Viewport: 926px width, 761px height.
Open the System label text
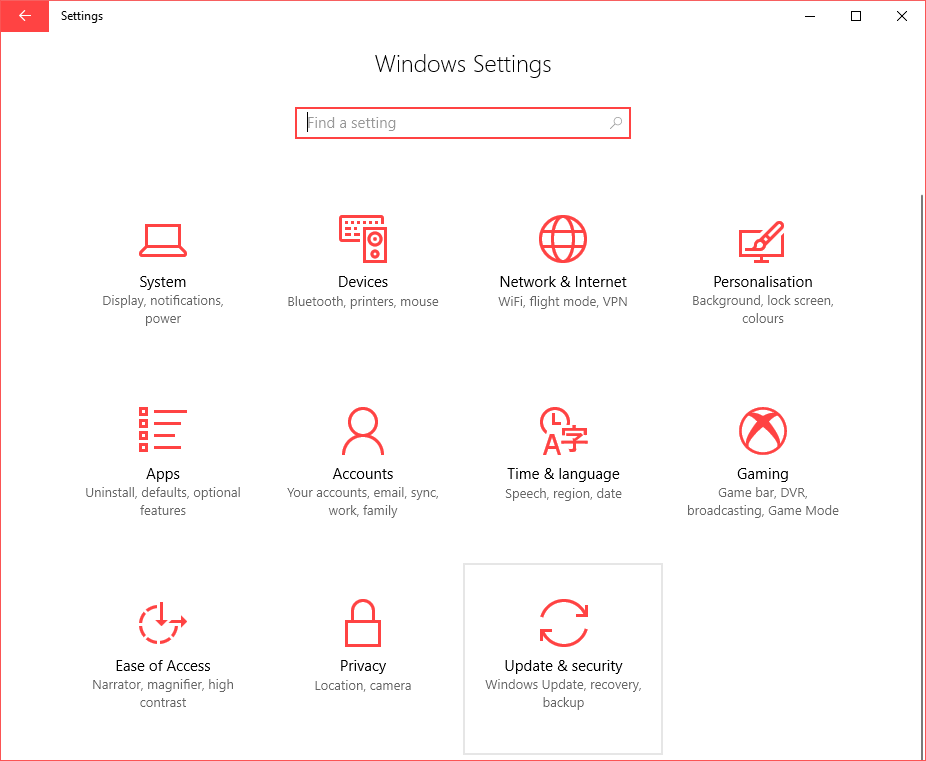tap(163, 282)
